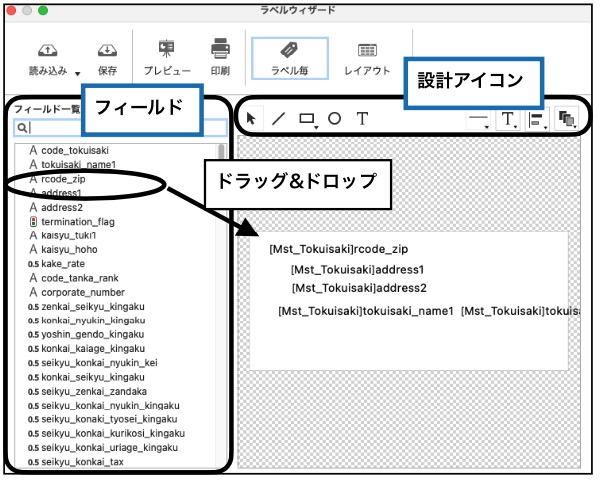This screenshot has width=608, height=480.
Task: Click [Mst_Tokuisaki]rcode_zip on the label canvas
Action: tap(339, 249)
